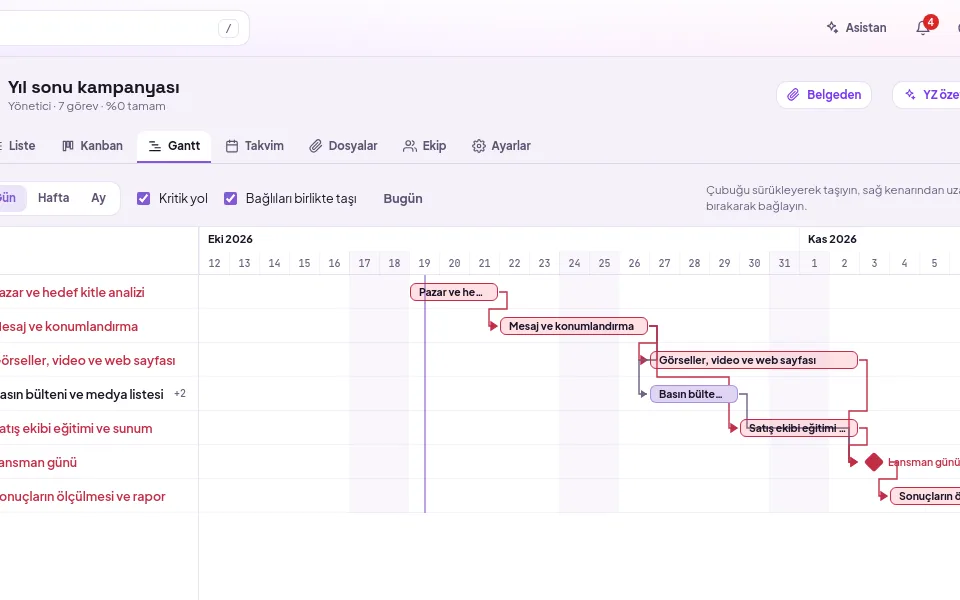Click the Kanban board icon
Image resolution: width=960 pixels, height=600 pixels.
click(68, 146)
